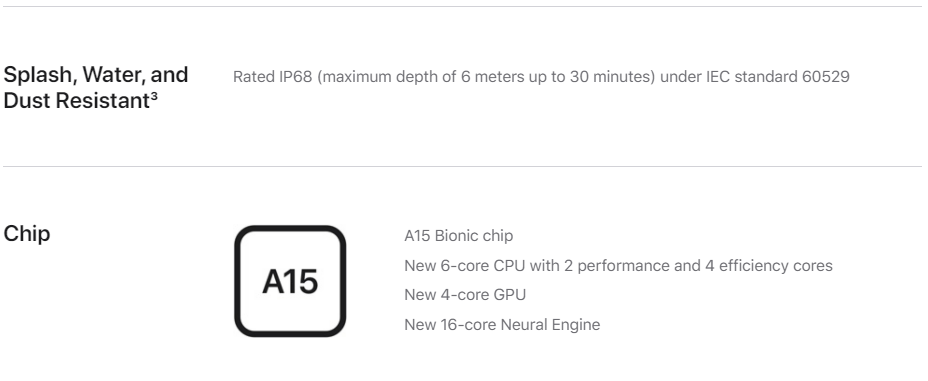Screen dimensions: 928x381
Task: Open footnote 3 superscript link
Action: (153, 95)
